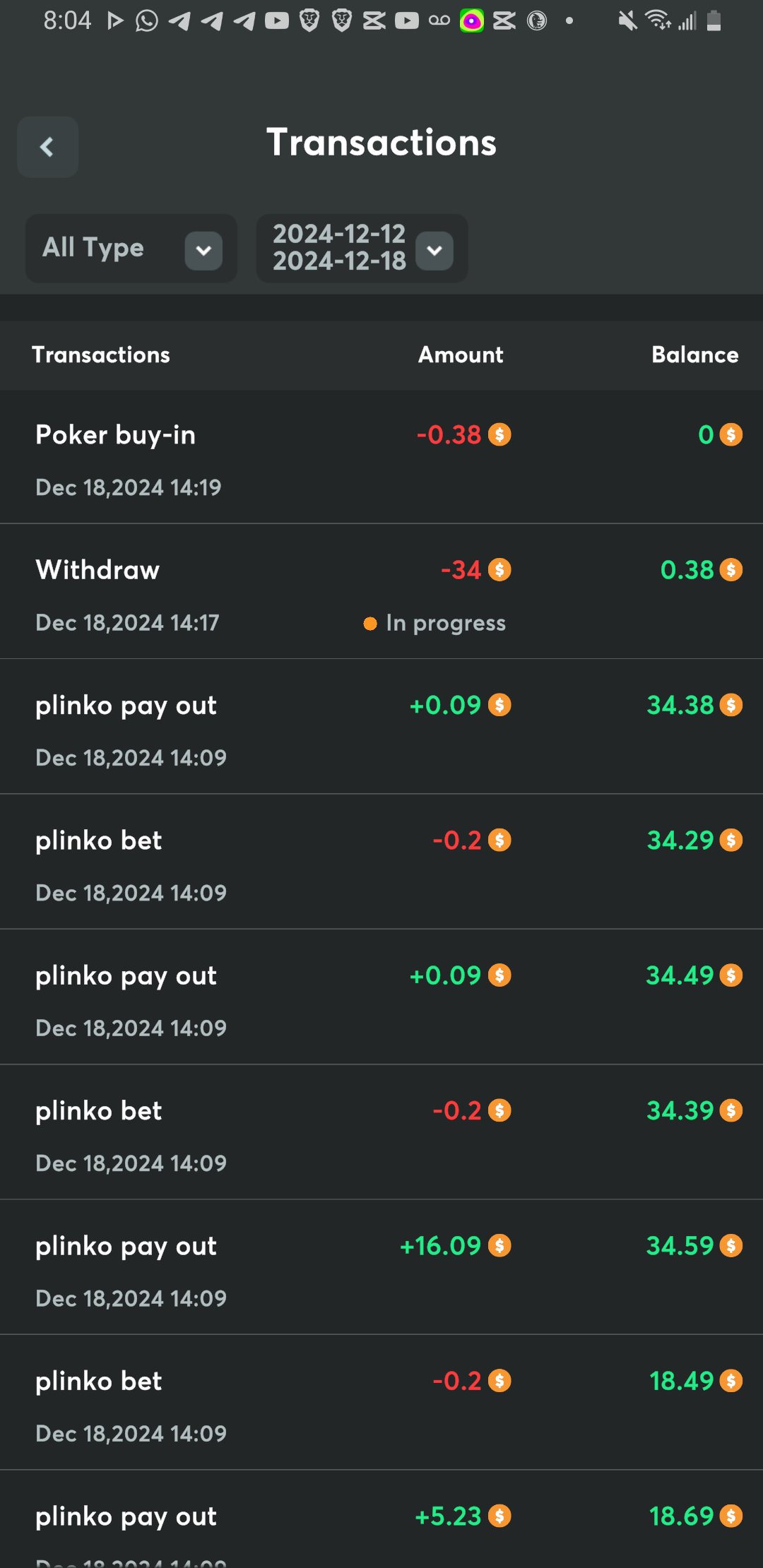Viewport: 763px width, 1568px height.
Task: Tap the WhatsApp notification icon
Action: click(146, 21)
